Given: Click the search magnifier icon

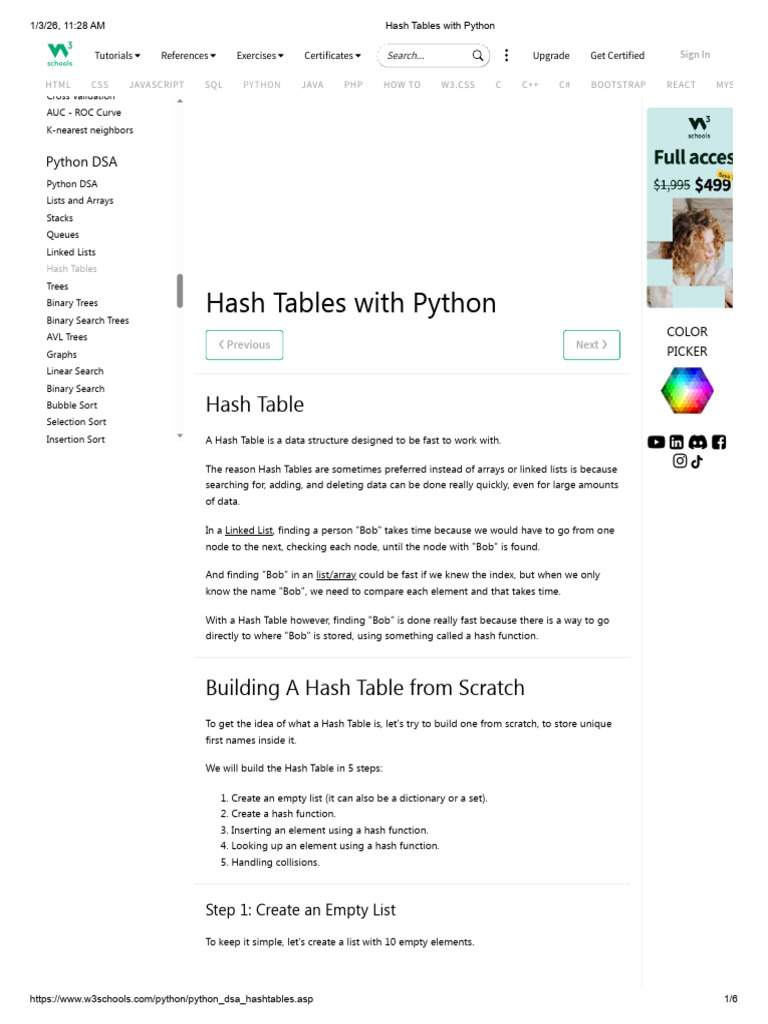Looking at the screenshot, I should (478, 56).
